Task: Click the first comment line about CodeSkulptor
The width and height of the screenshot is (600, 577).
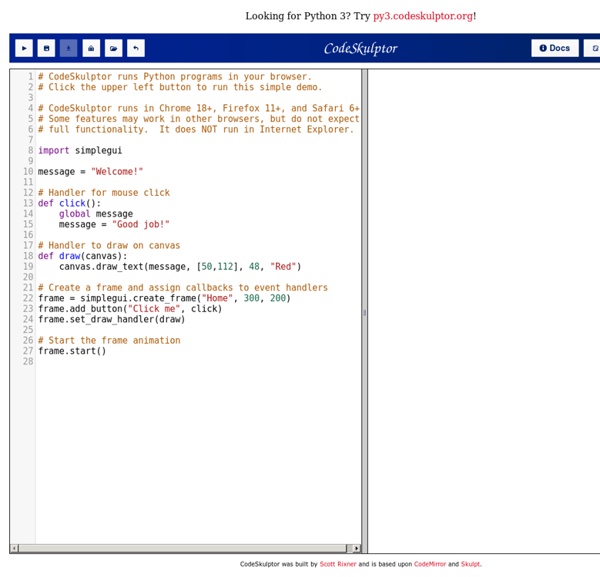Action: (x=174, y=77)
